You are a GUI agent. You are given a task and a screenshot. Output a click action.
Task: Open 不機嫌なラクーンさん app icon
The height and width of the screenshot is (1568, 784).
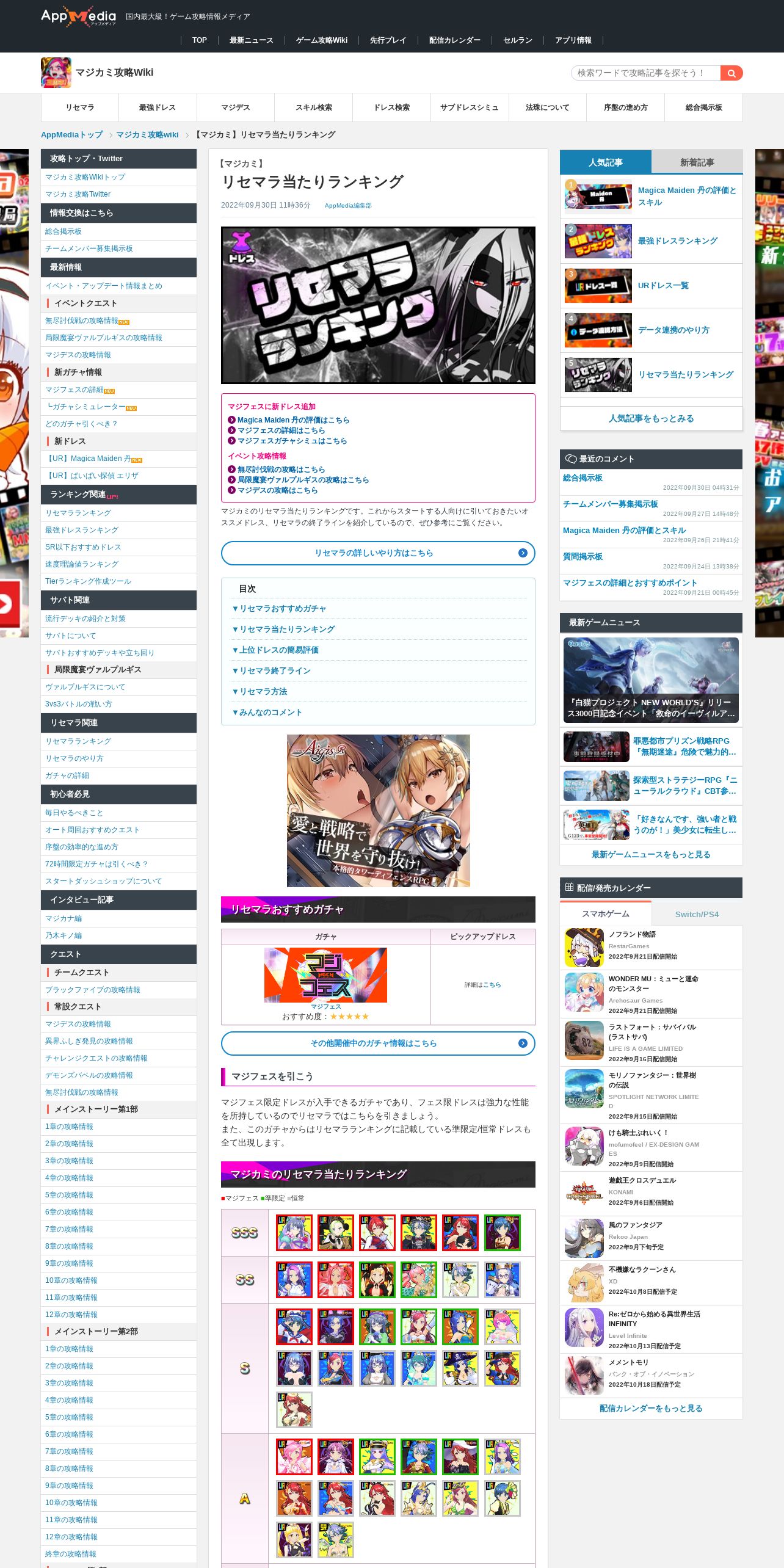[x=584, y=1283]
